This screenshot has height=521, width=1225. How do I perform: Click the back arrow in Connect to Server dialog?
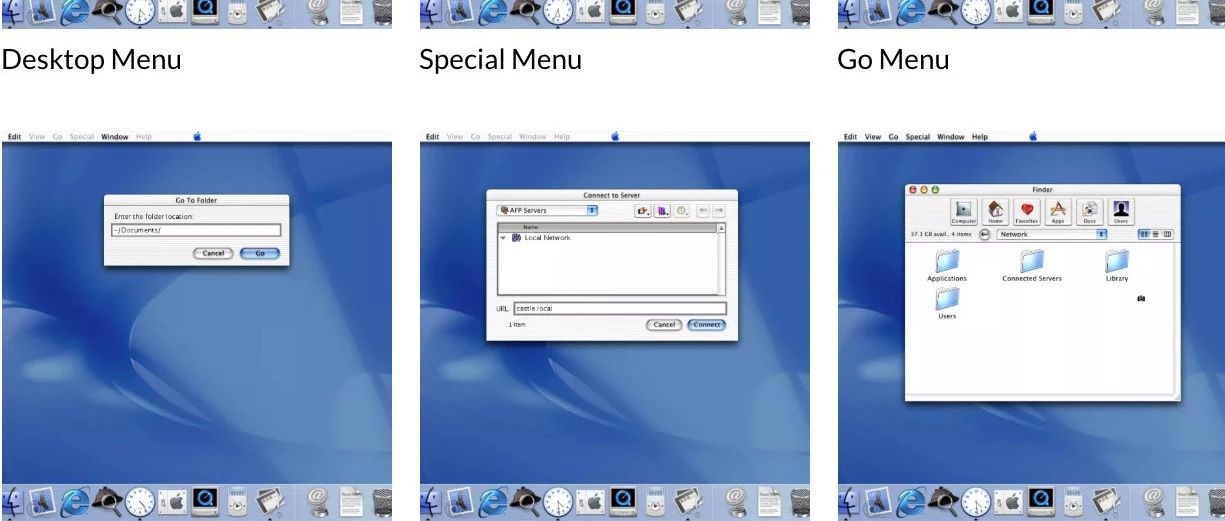click(703, 211)
